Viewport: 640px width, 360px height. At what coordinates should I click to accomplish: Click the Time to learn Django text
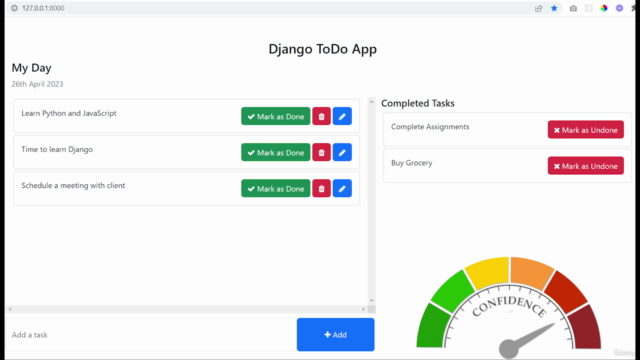tap(57, 149)
